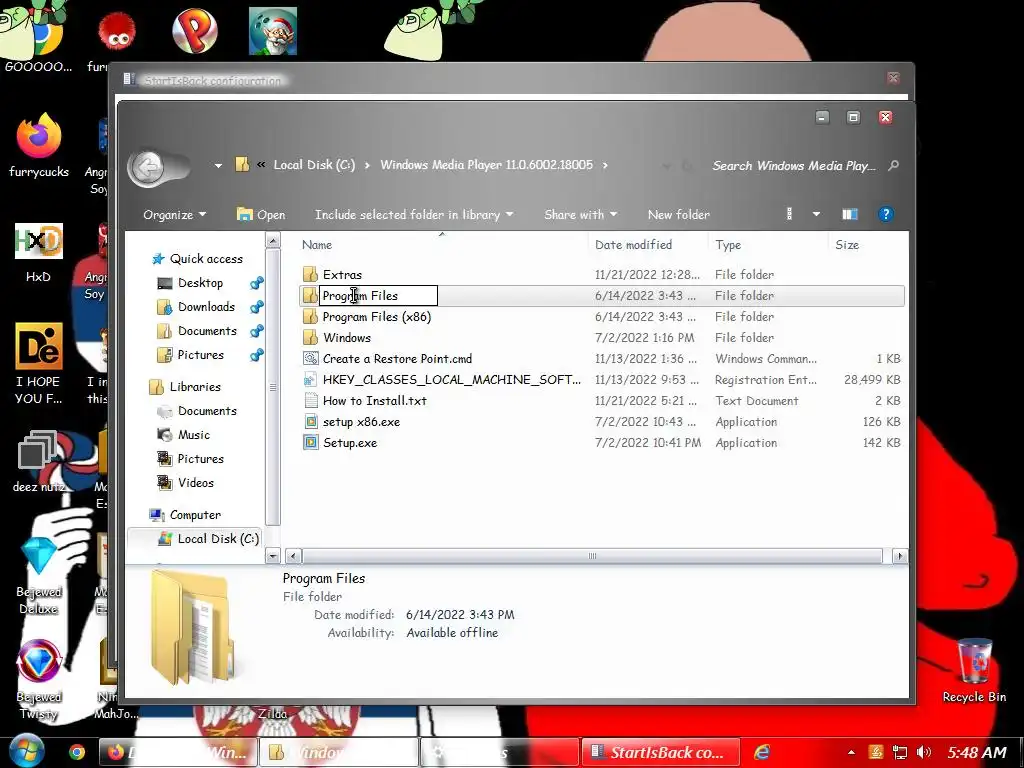This screenshot has height=768, width=1024.
Task: Open the Dreamweaver I HOPE YOU F... desktop icon
Action: click(39, 363)
